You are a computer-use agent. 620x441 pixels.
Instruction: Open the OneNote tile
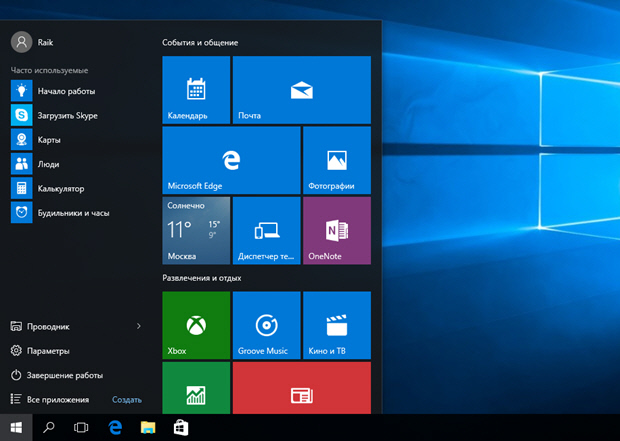point(337,231)
